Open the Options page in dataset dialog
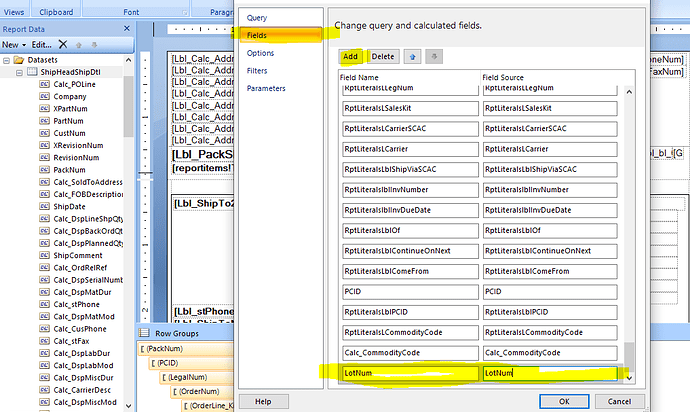Image resolution: width=690 pixels, height=412 pixels. click(x=260, y=53)
